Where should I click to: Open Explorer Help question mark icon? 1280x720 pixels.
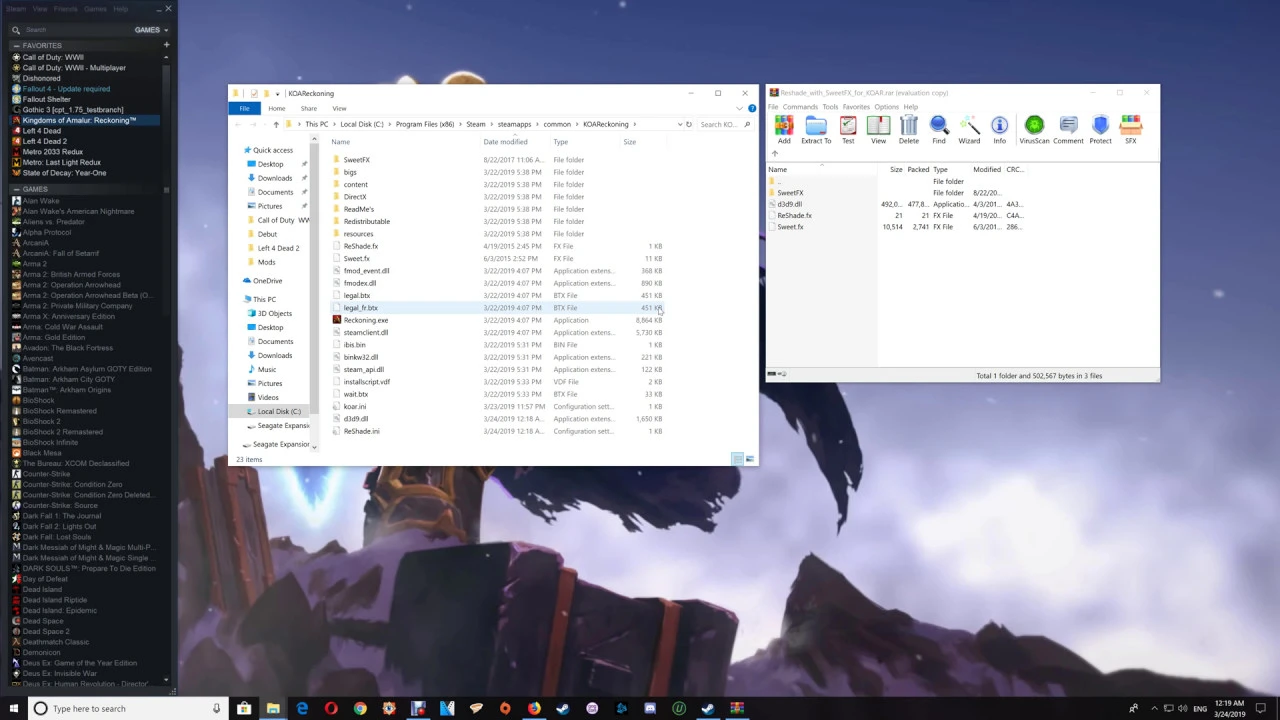pyautogui.click(x=752, y=108)
